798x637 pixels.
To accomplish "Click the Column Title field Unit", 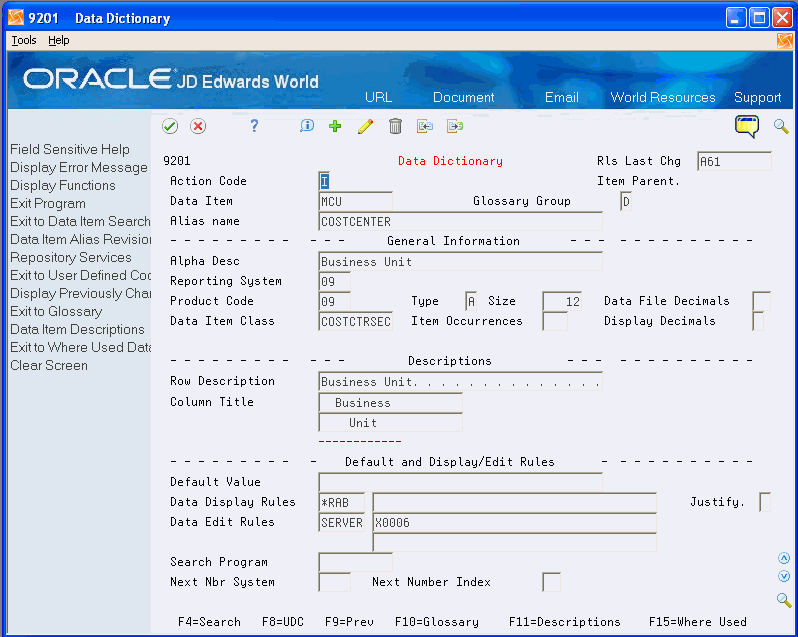I will (390, 423).
